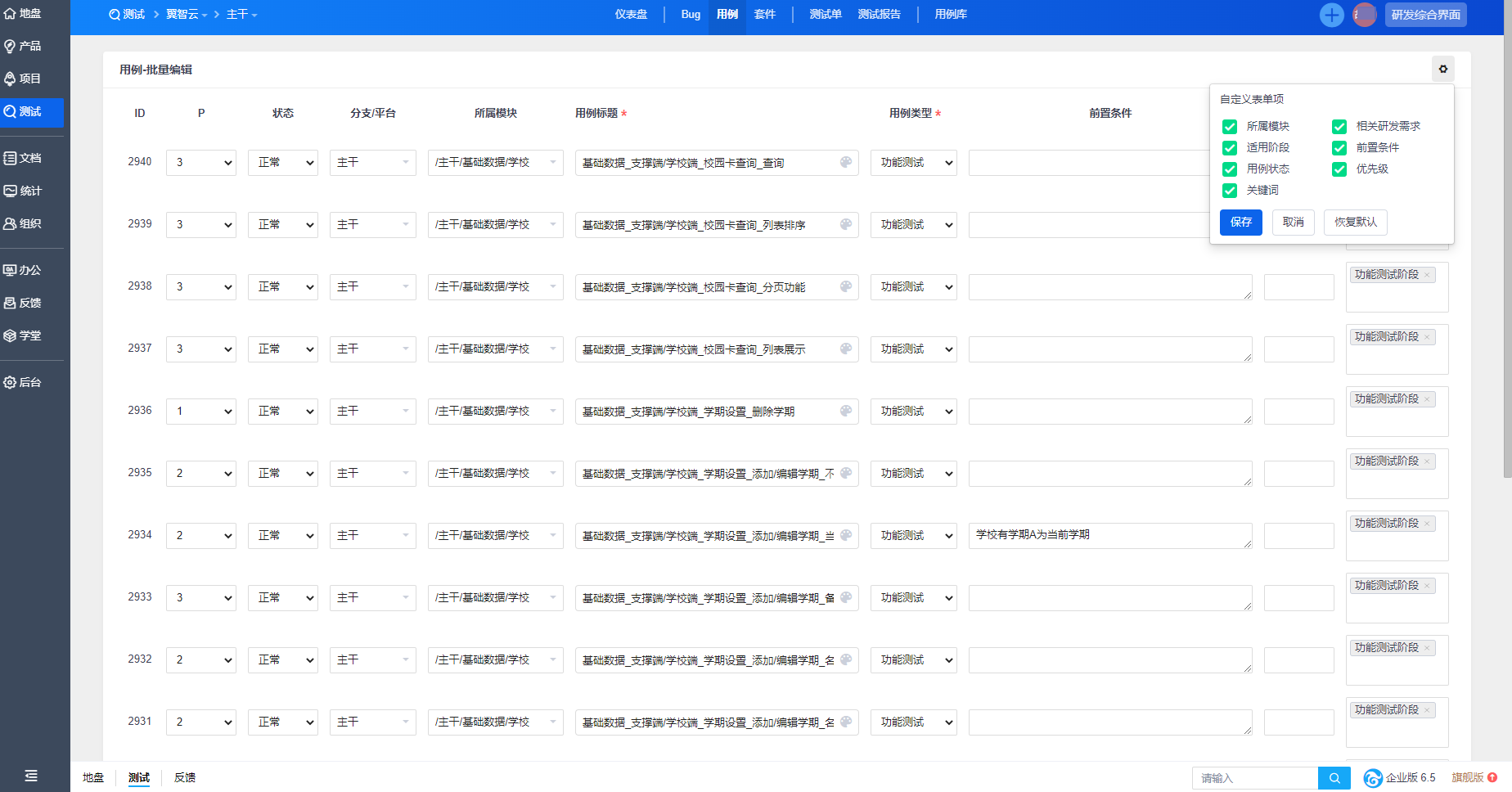Viewport: 1512px width, 792px height.
Task: Switch to the 测试单 tab
Action: (826, 15)
